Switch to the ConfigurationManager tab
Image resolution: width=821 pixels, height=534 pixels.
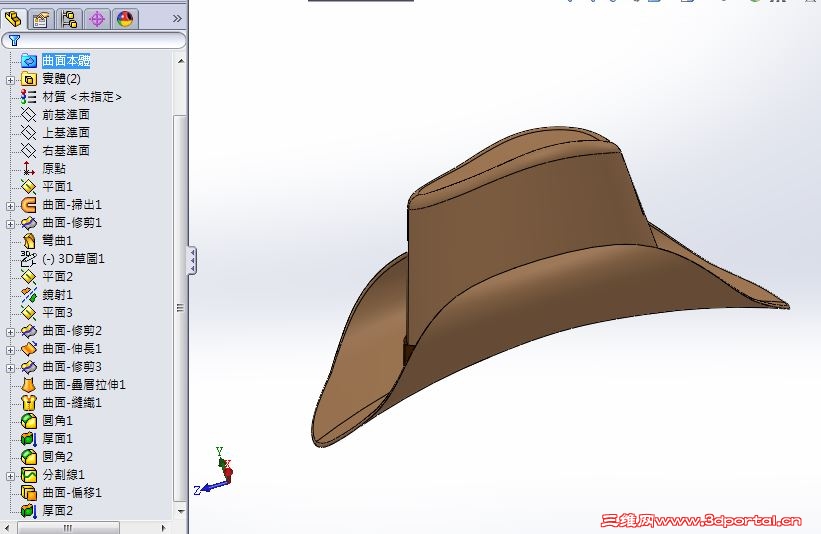coord(69,19)
